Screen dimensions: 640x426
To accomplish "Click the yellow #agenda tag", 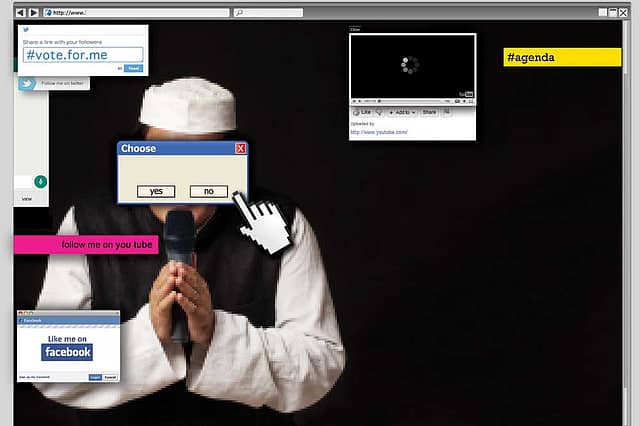I will (562, 57).
